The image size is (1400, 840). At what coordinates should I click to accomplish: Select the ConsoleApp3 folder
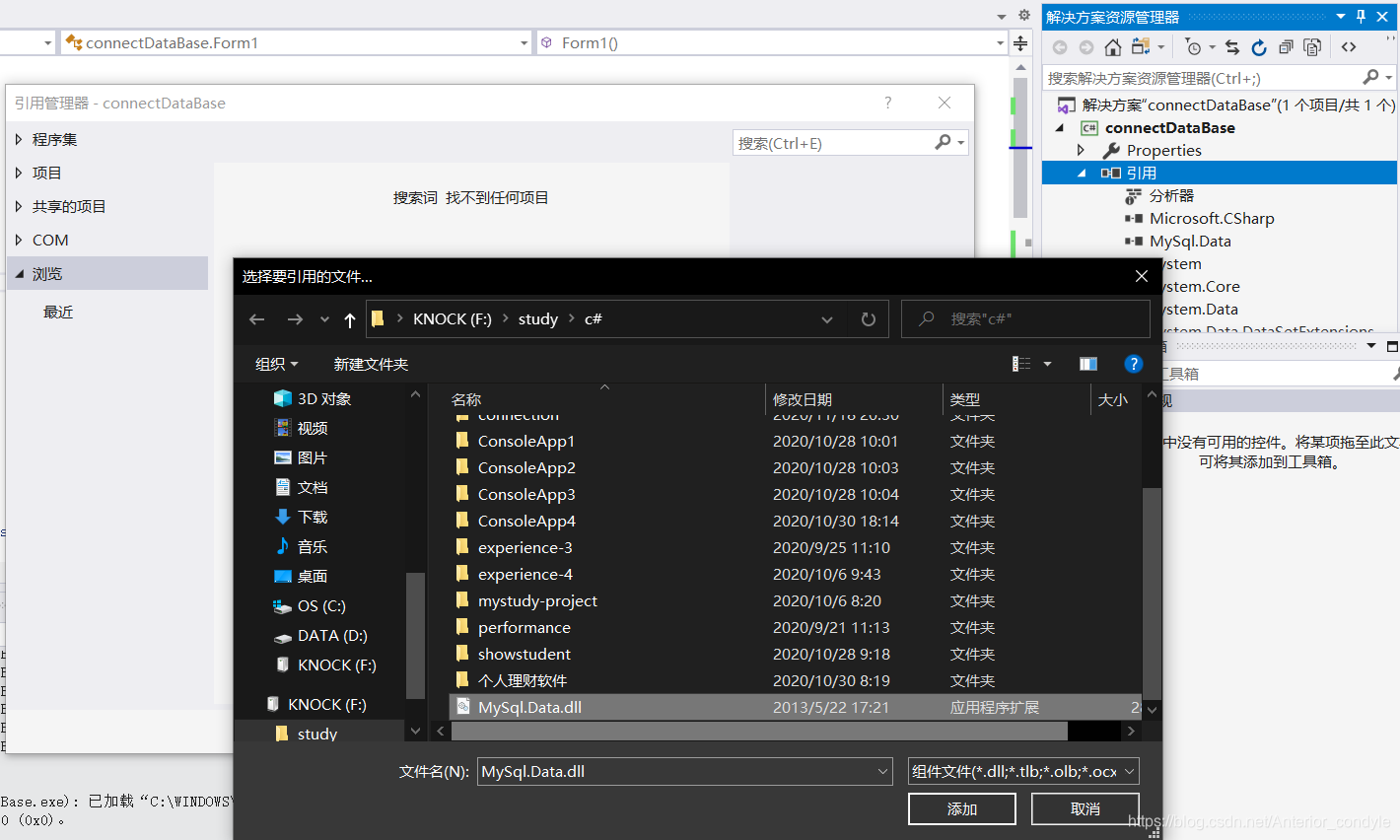point(526,494)
